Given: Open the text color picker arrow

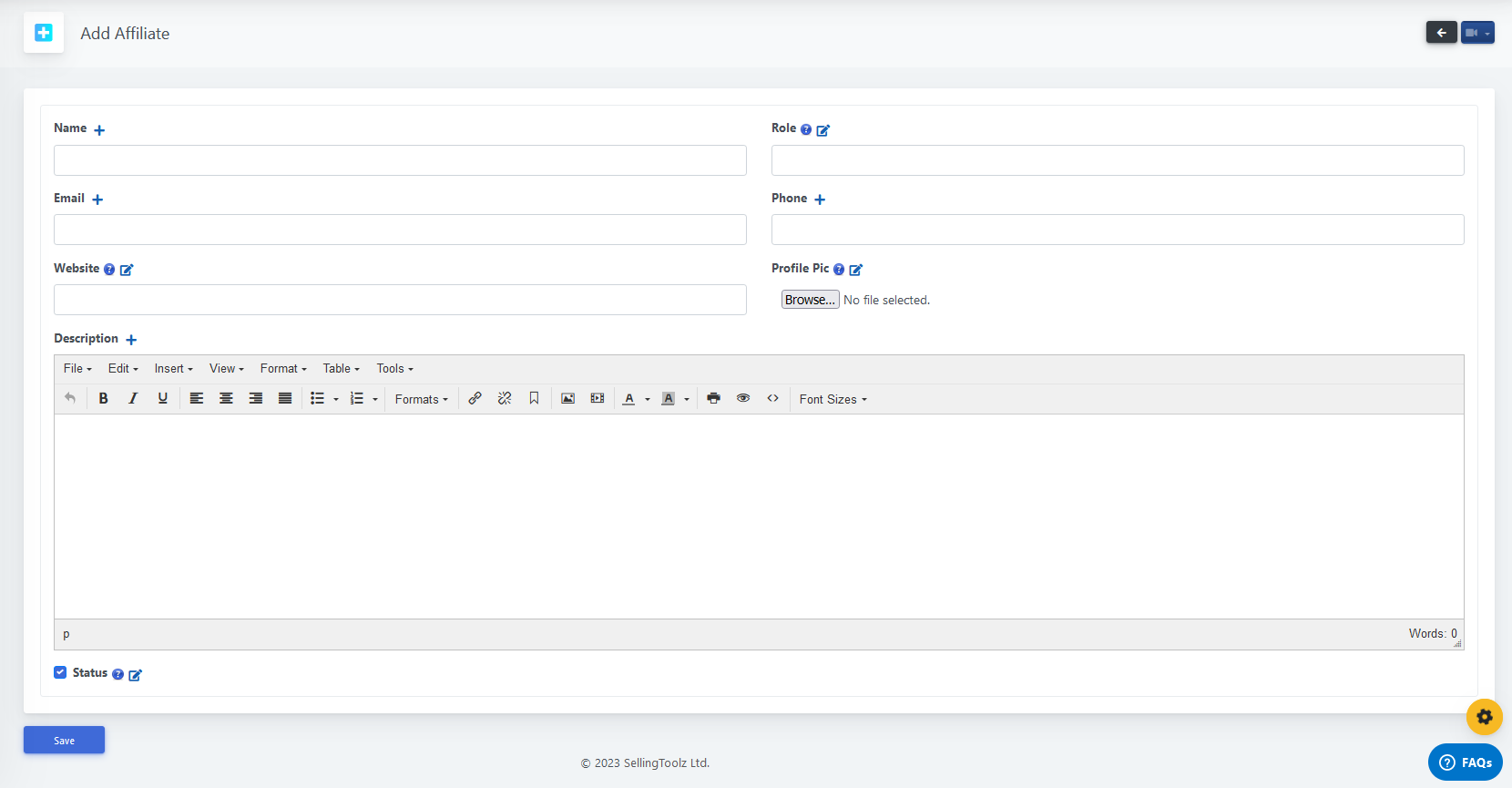Looking at the screenshot, I should (x=648, y=399).
